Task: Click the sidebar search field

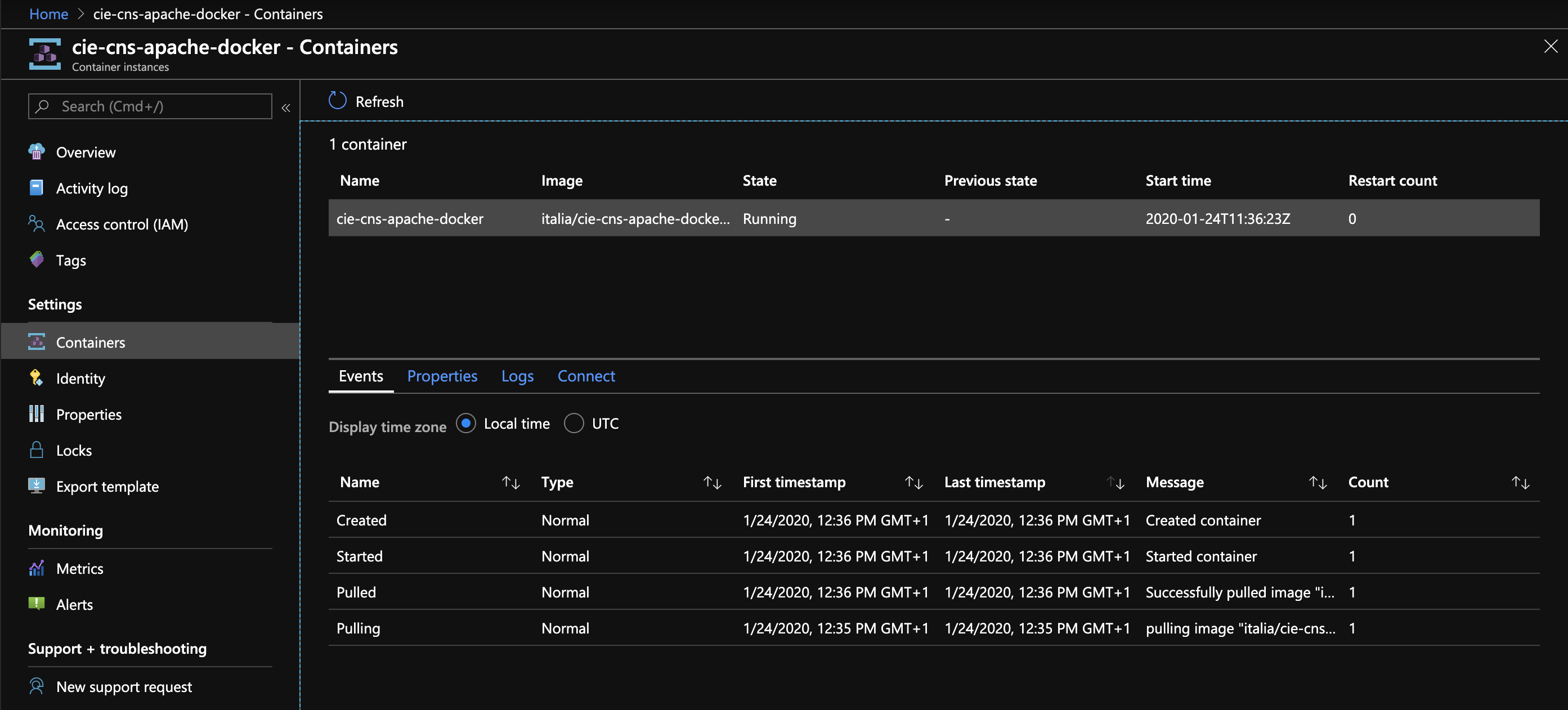Action: point(150,106)
